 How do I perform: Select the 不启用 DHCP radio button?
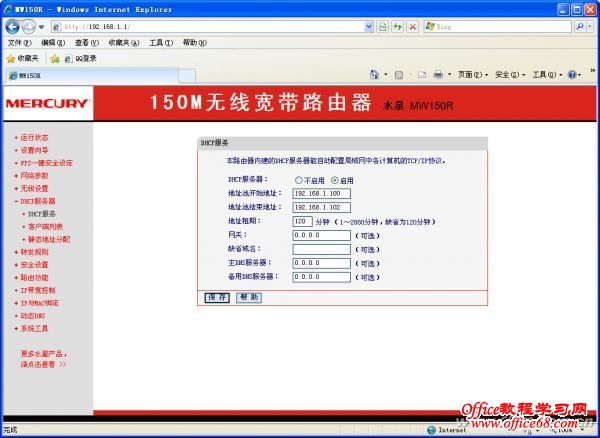[299, 180]
